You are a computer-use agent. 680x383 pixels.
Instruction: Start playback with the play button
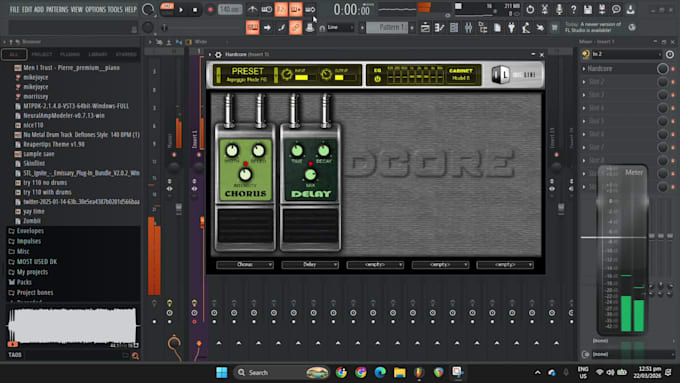[x=181, y=10]
